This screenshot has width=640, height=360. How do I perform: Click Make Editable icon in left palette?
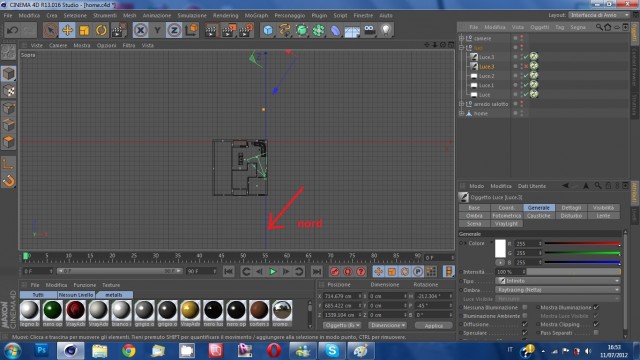pyautogui.click(x=8, y=52)
